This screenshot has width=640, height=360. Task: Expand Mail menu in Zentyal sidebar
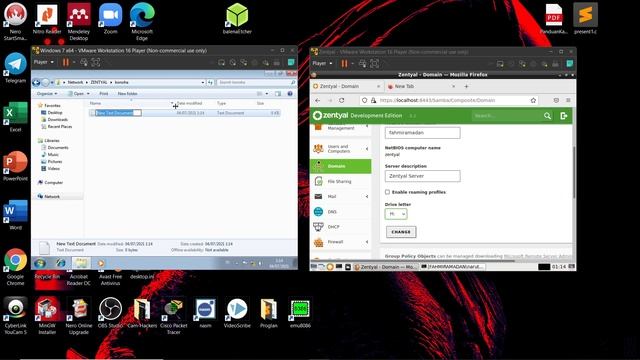pyautogui.click(x=341, y=196)
